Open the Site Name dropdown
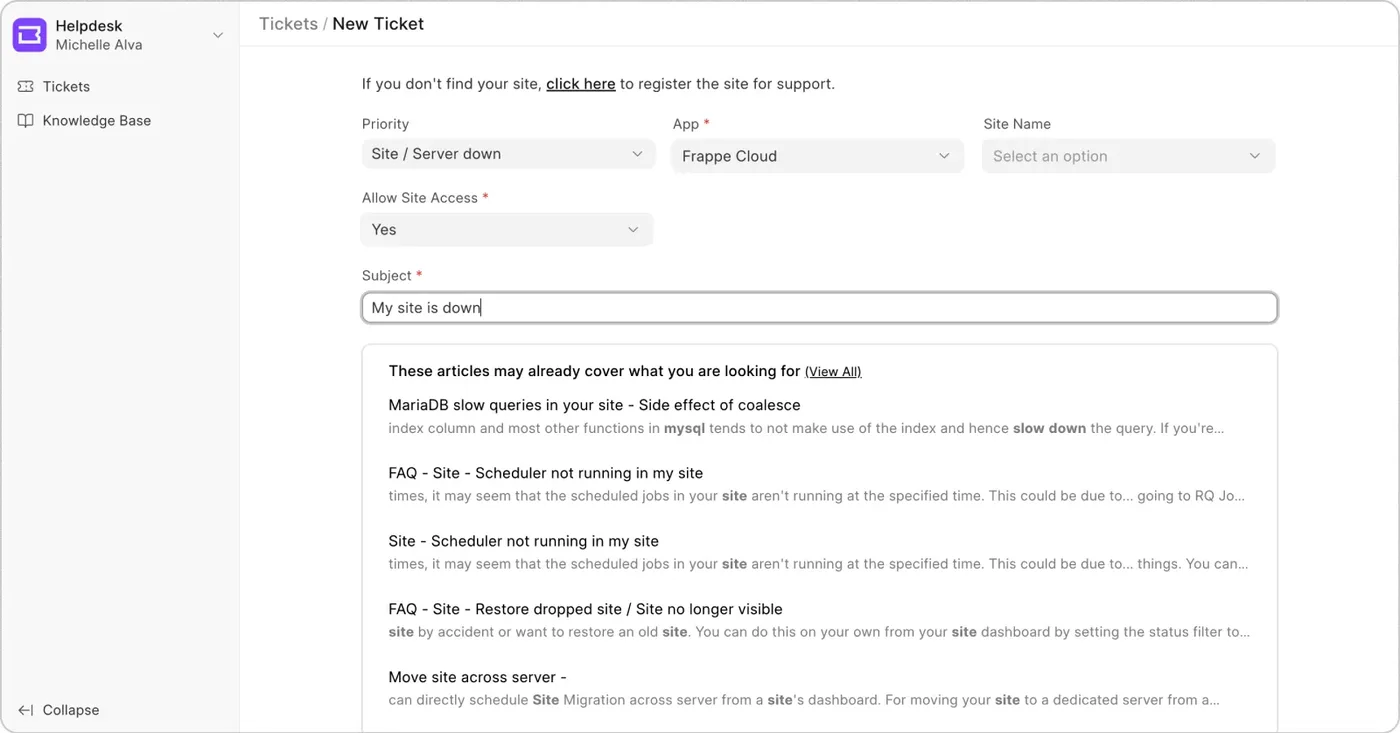The image size is (1400, 733). point(1128,156)
